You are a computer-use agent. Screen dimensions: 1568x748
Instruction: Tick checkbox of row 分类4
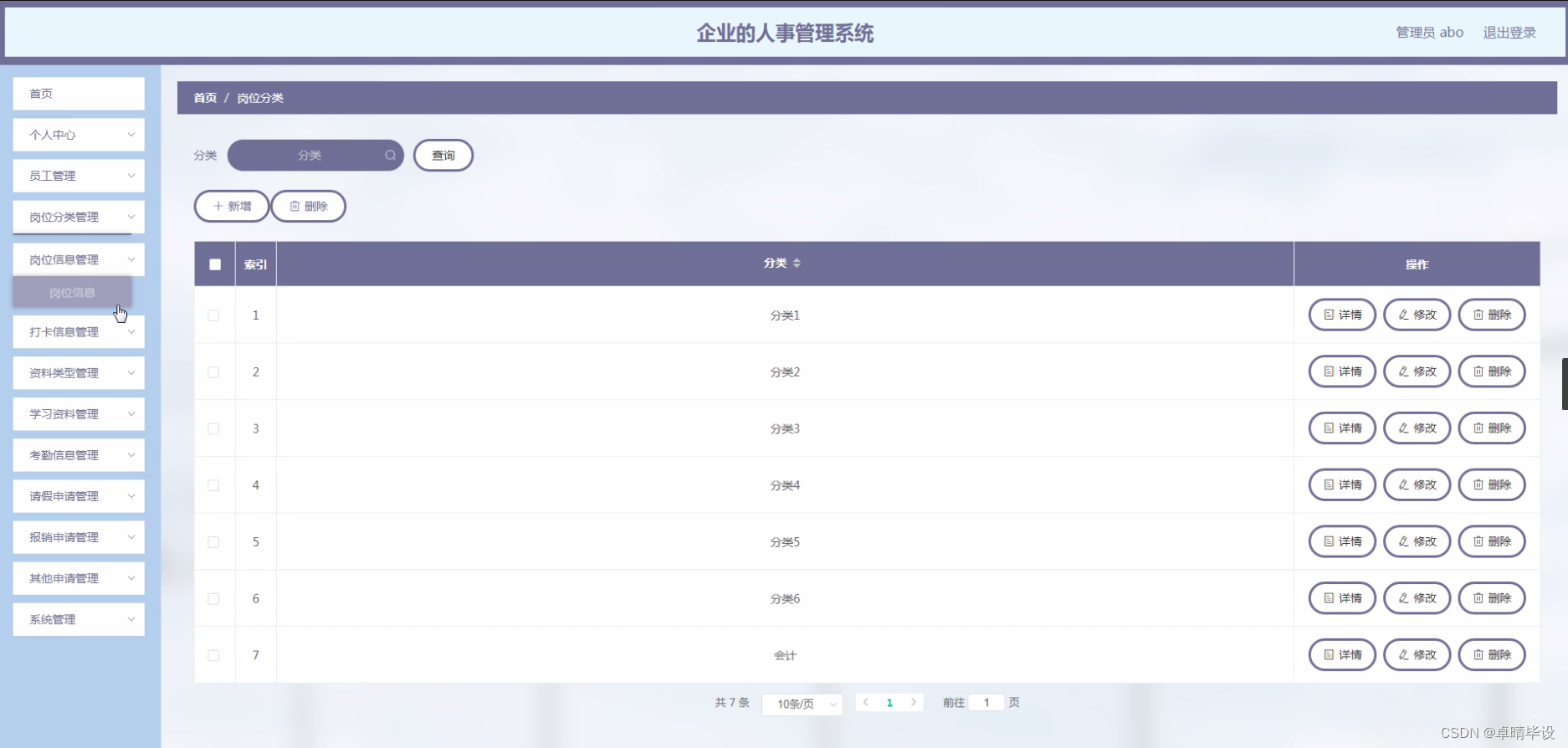(213, 485)
